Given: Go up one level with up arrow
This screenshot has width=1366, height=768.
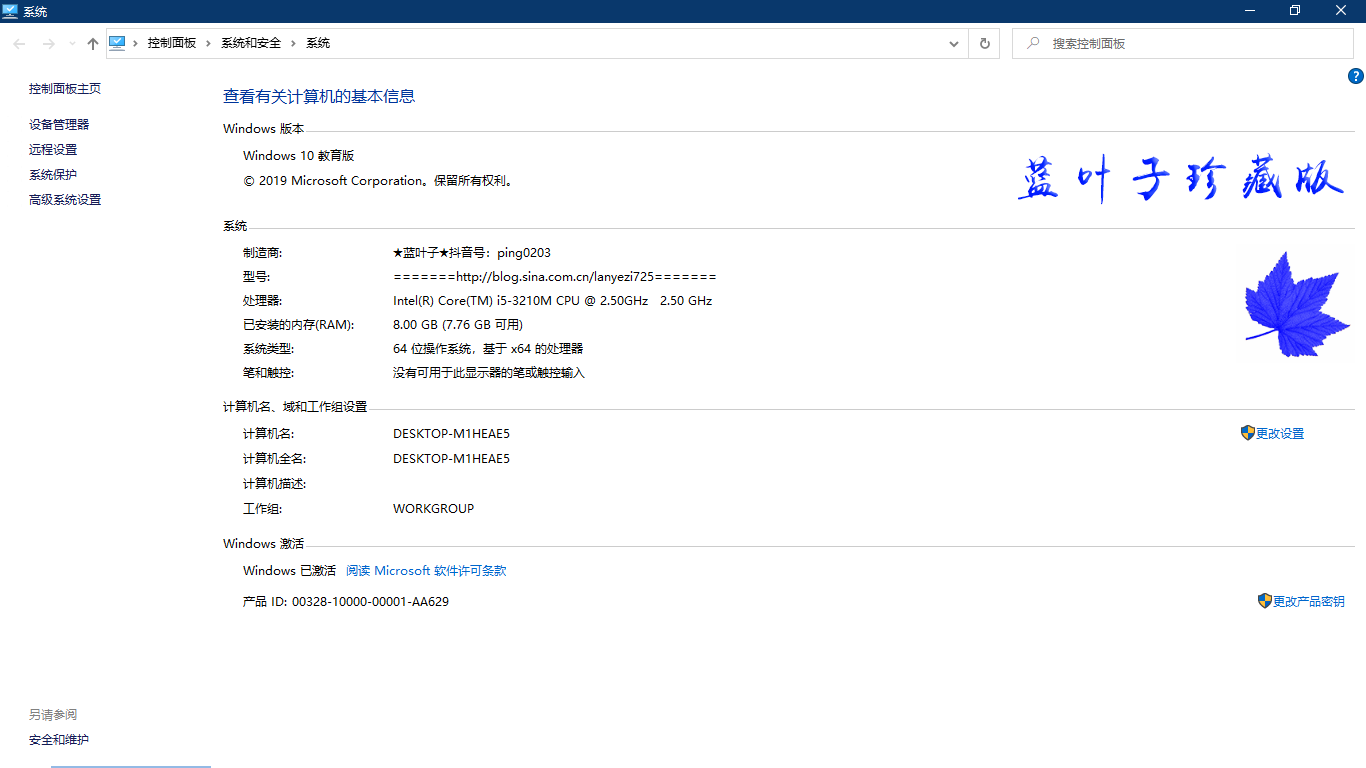Looking at the screenshot, I should coord(93,44).
